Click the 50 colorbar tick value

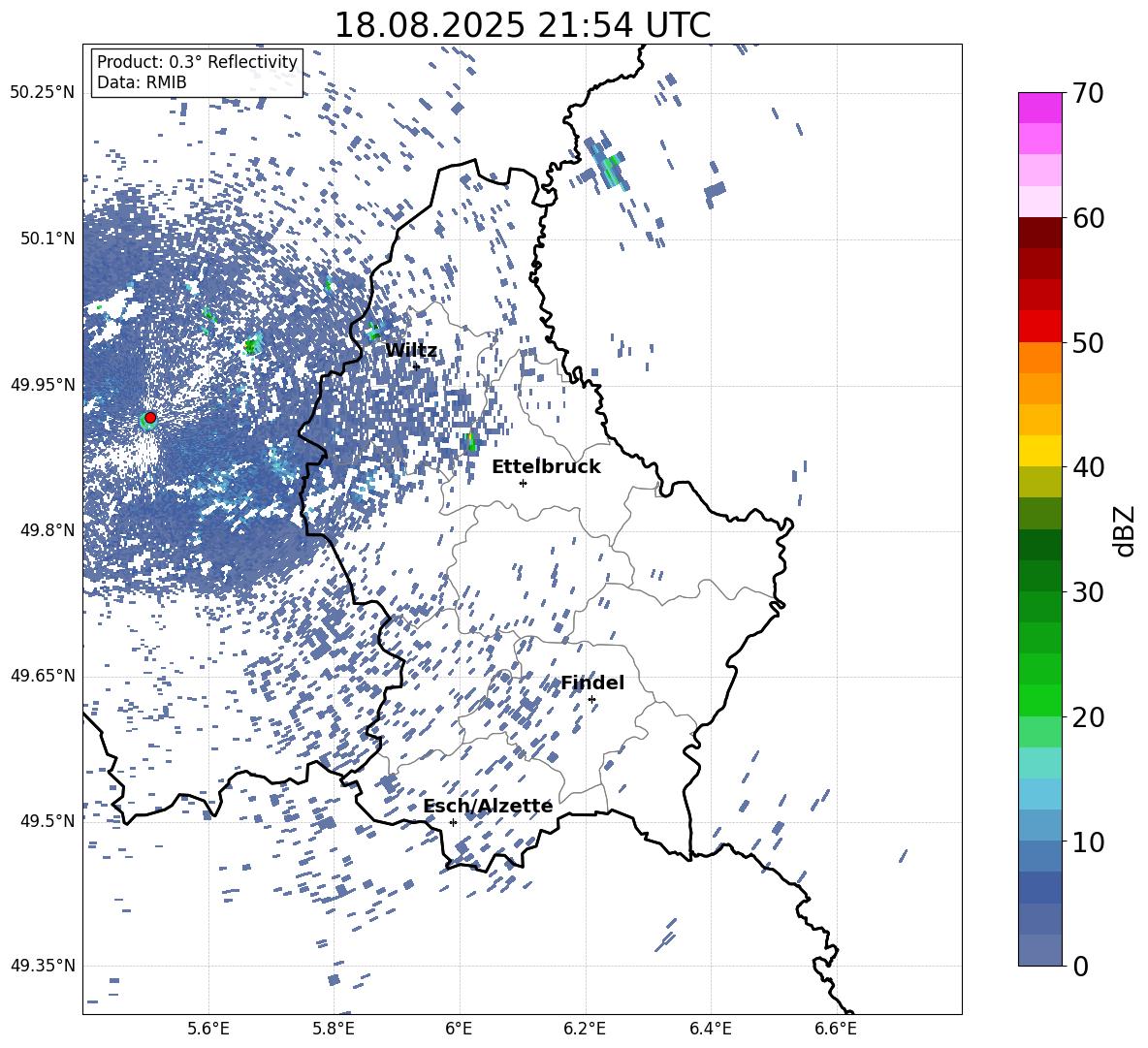pos(1088,342)
